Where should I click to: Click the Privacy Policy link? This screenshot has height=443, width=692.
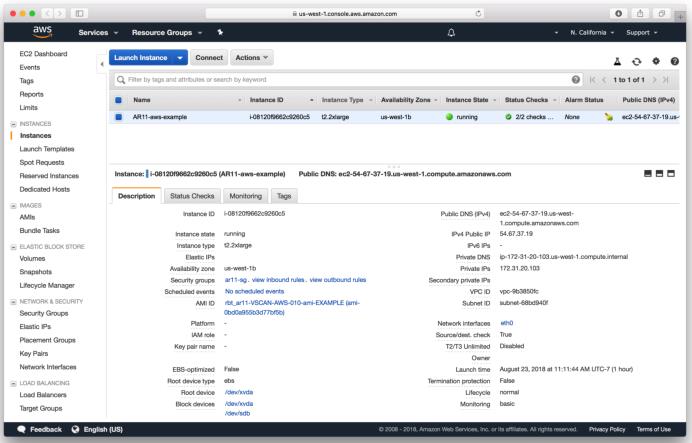point(607,429)
